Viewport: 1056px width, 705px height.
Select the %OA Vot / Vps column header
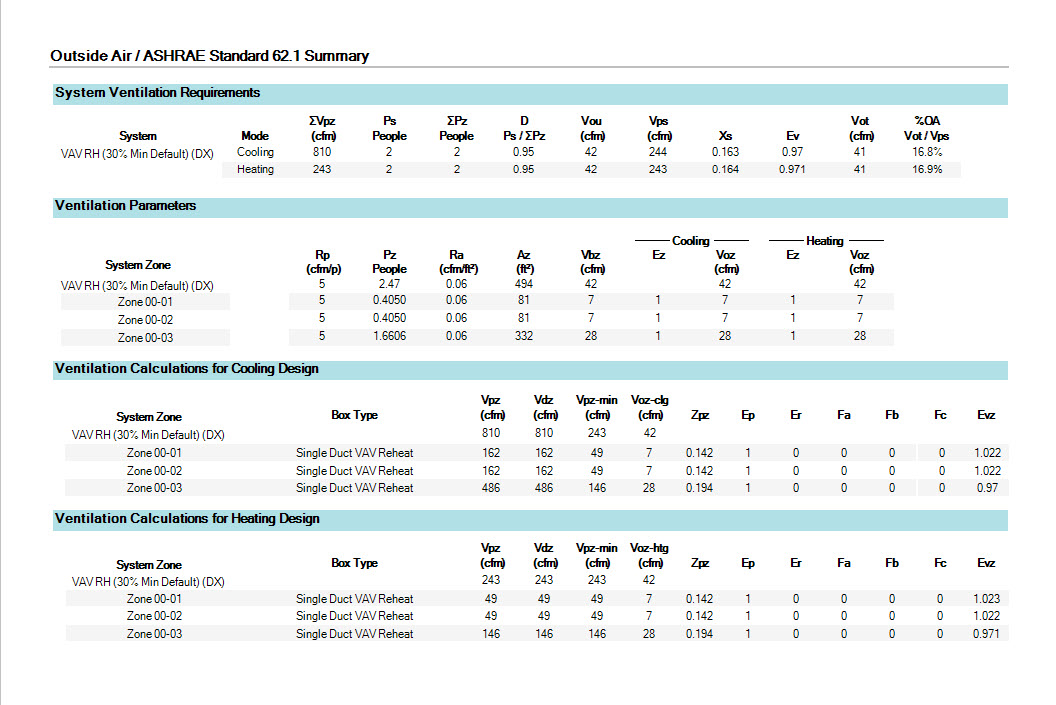pos(927,128)
